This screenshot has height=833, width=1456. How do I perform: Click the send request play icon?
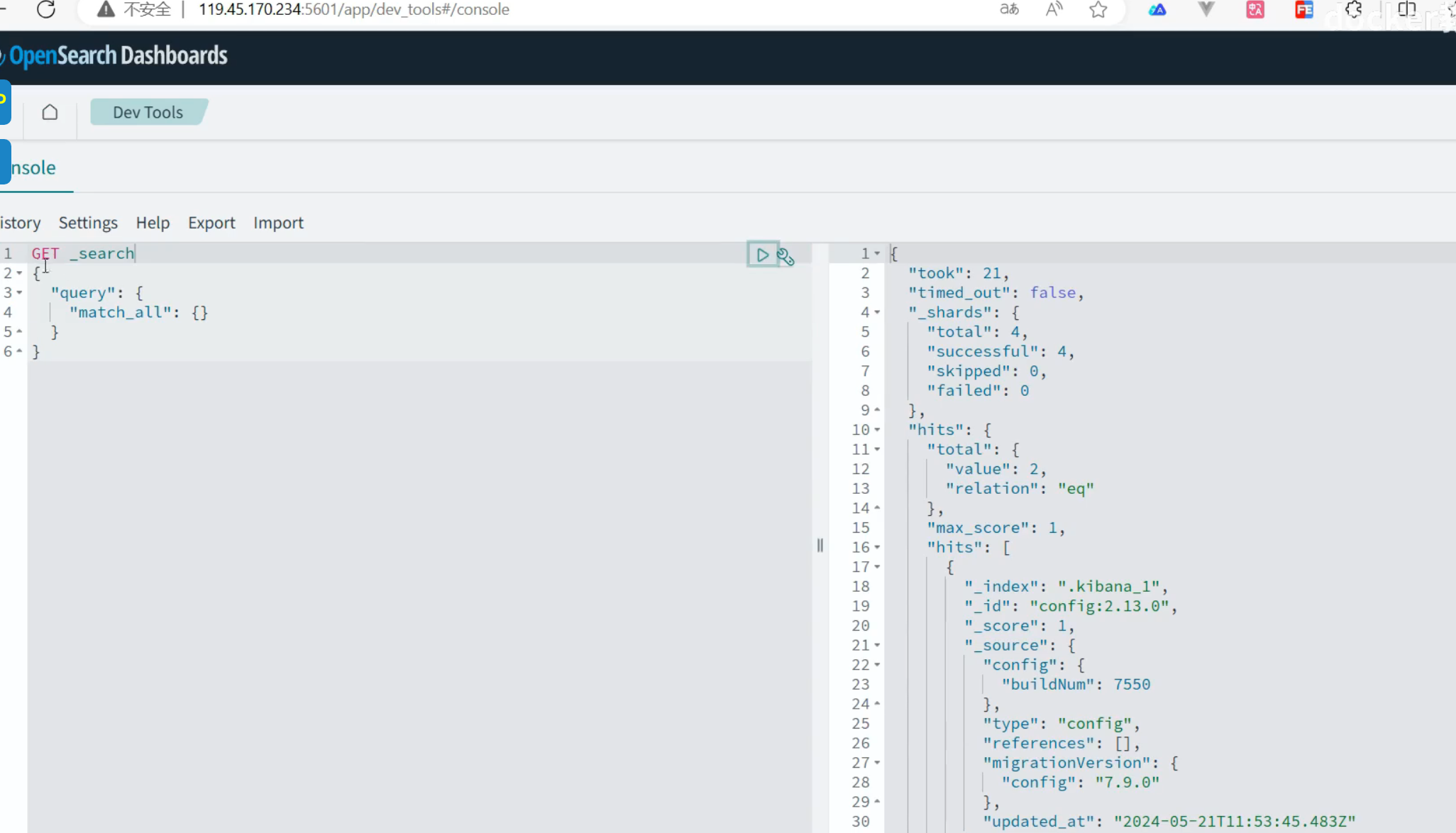[x=762, y=255]
